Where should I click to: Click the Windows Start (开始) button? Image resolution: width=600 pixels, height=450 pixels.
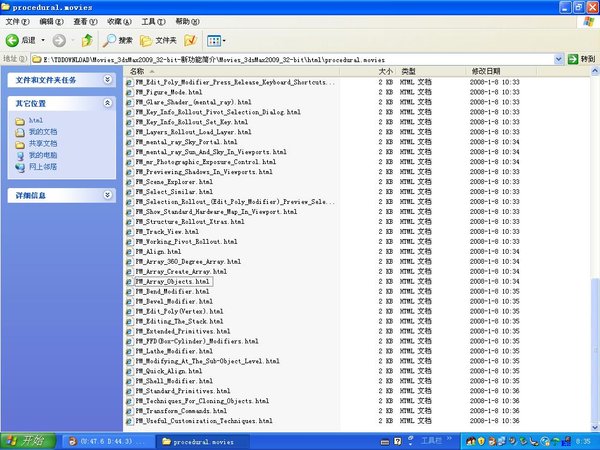27,440
